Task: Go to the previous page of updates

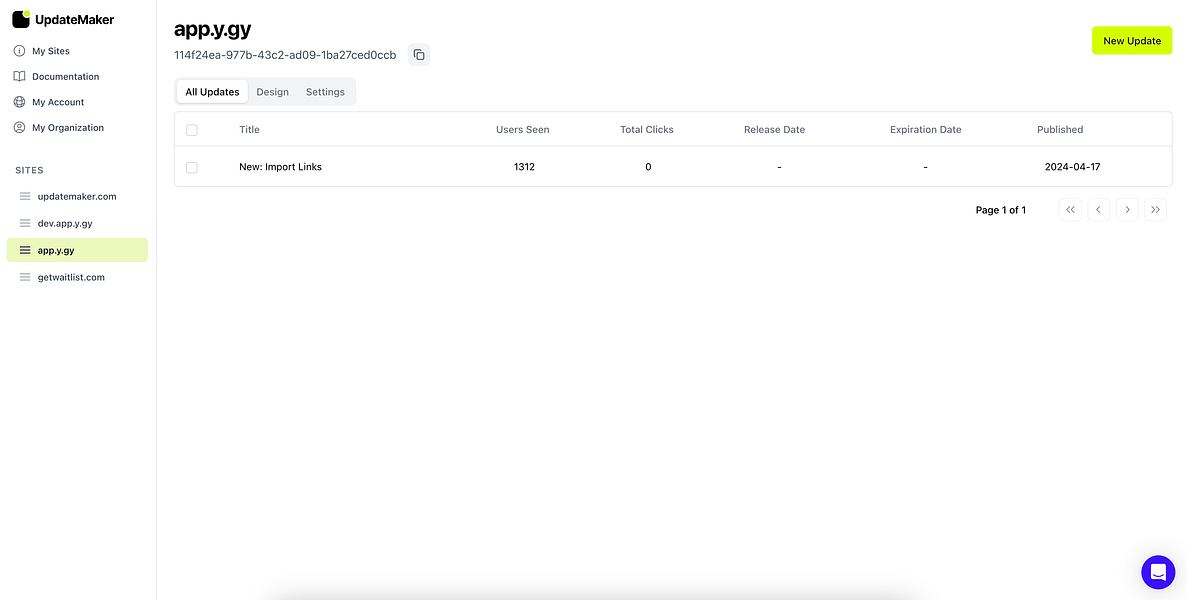Action: click(1098, 210)
